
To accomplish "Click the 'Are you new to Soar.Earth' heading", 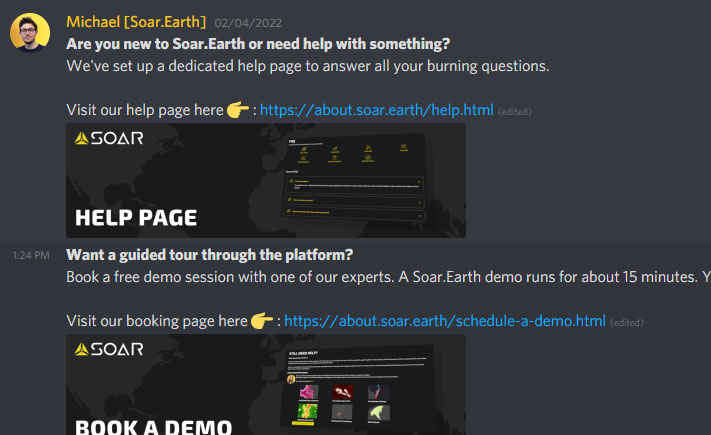I will pos(258,44).
